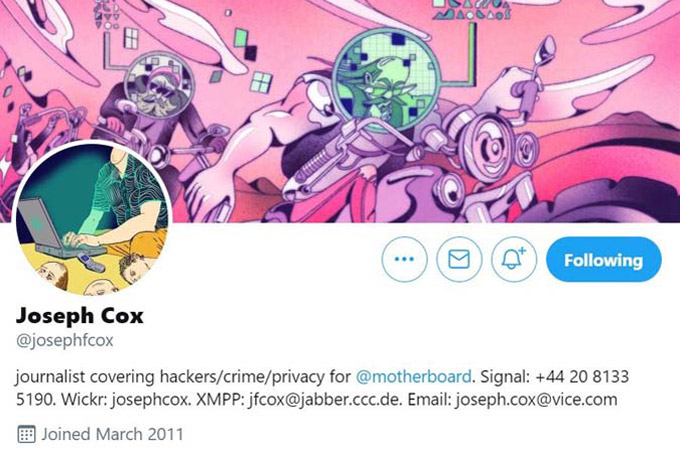This screenshot has height=450, width=680.
Task: Click the word journalist in the bio
Action: tap(50, 376)
